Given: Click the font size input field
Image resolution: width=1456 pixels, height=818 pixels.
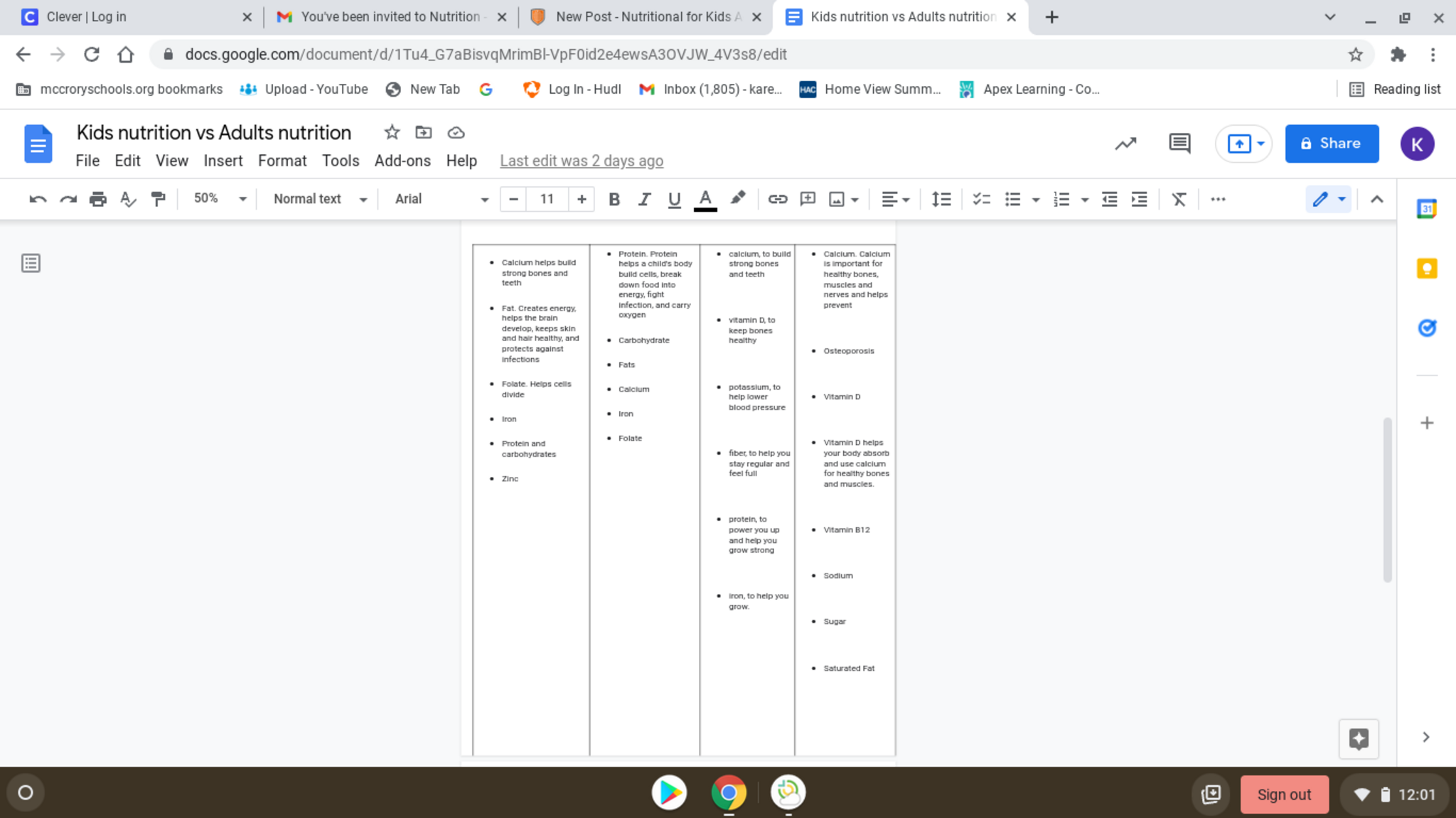Looking at the screenshot, I should tap(547, 199).
